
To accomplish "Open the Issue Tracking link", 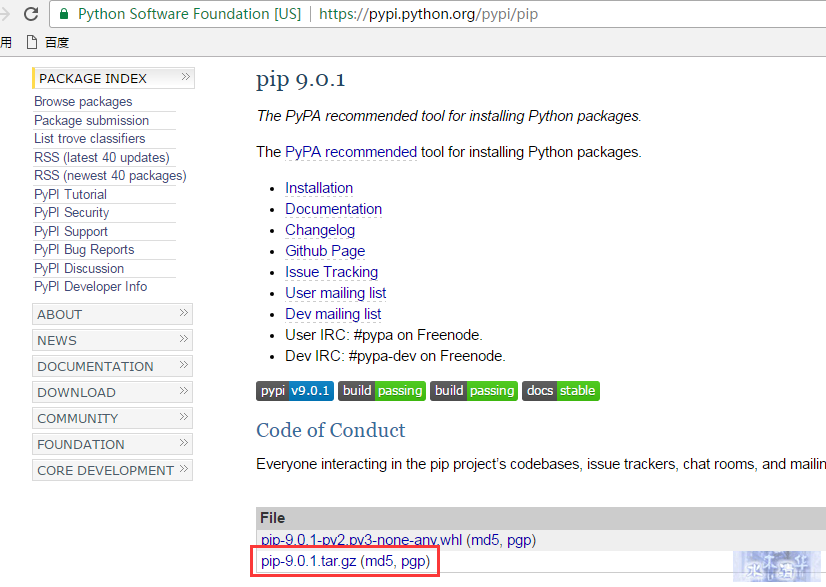I will [331, 272].
